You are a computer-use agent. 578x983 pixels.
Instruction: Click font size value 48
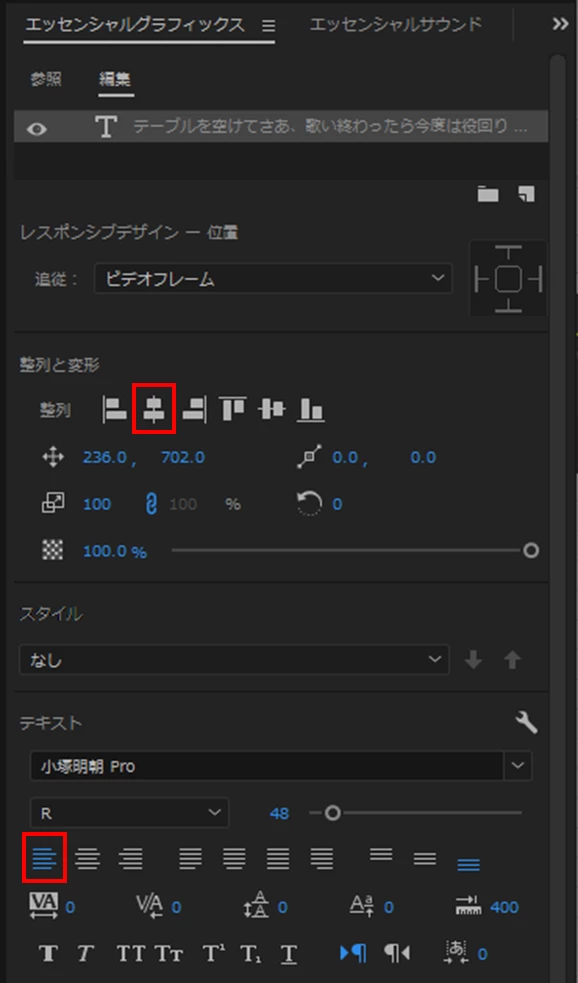click(x=279, y=814)
